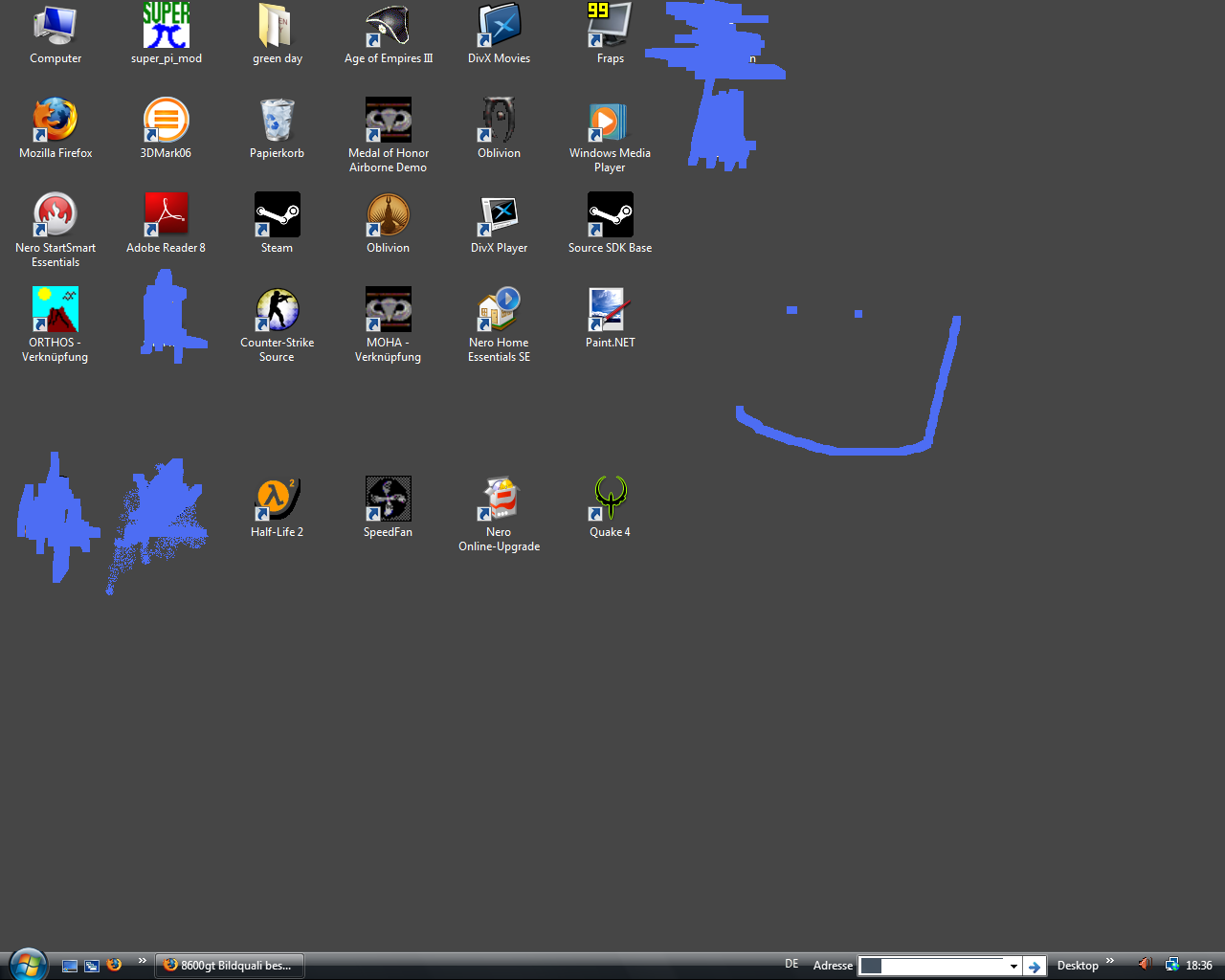The height and width of the screenshot is (980, 1225).
Task: Select the Oblivion icon with the round gold emblem
Action: 389,223
